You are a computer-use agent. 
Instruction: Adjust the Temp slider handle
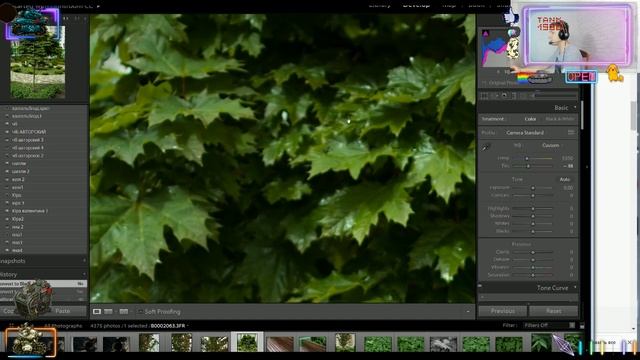527,158
